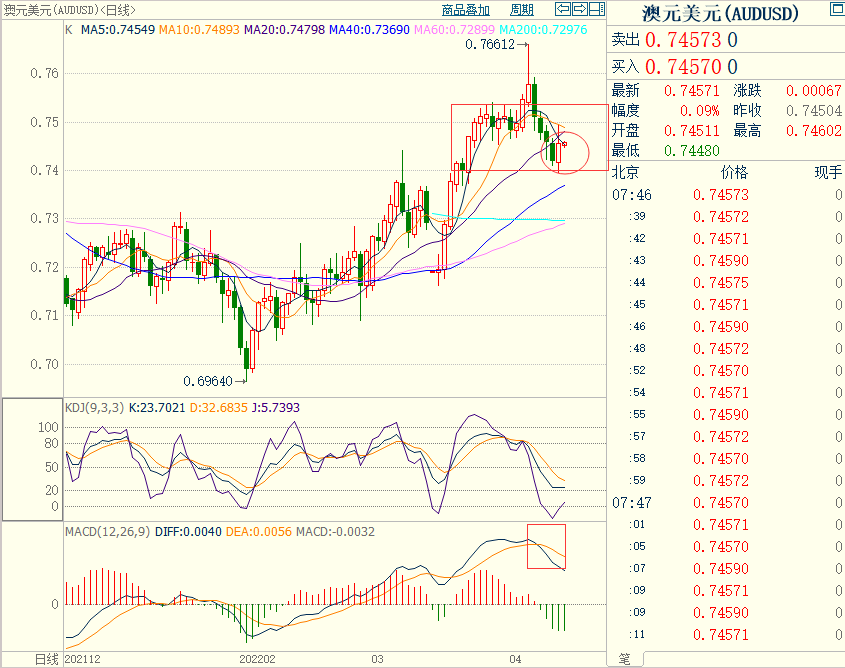Click the 开盘 open value 0.74511
The width and height of the screenshot is (845, 668).
691,131
